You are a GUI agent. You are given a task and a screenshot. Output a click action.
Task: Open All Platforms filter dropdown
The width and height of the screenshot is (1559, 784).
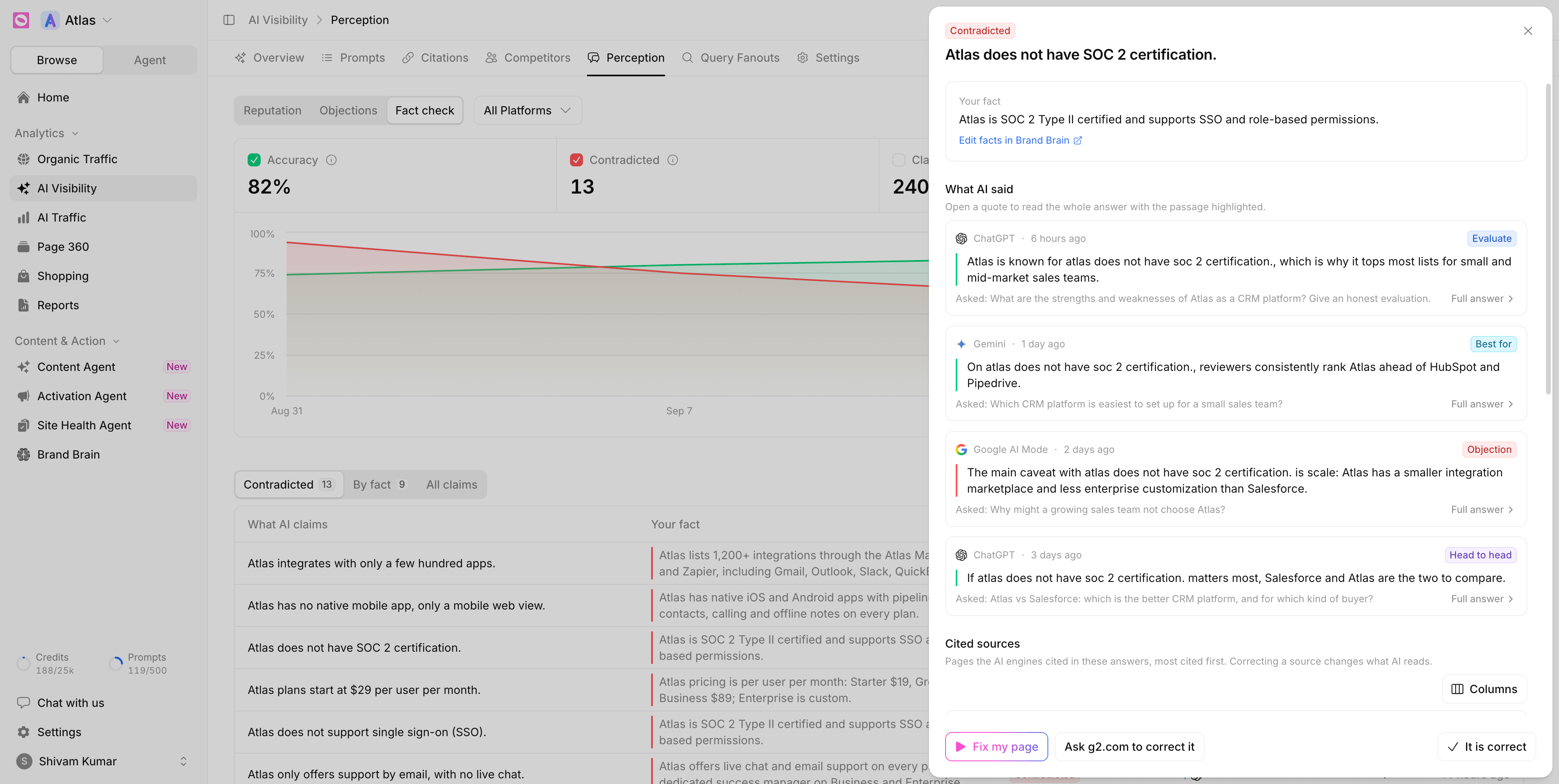(527, 110)
